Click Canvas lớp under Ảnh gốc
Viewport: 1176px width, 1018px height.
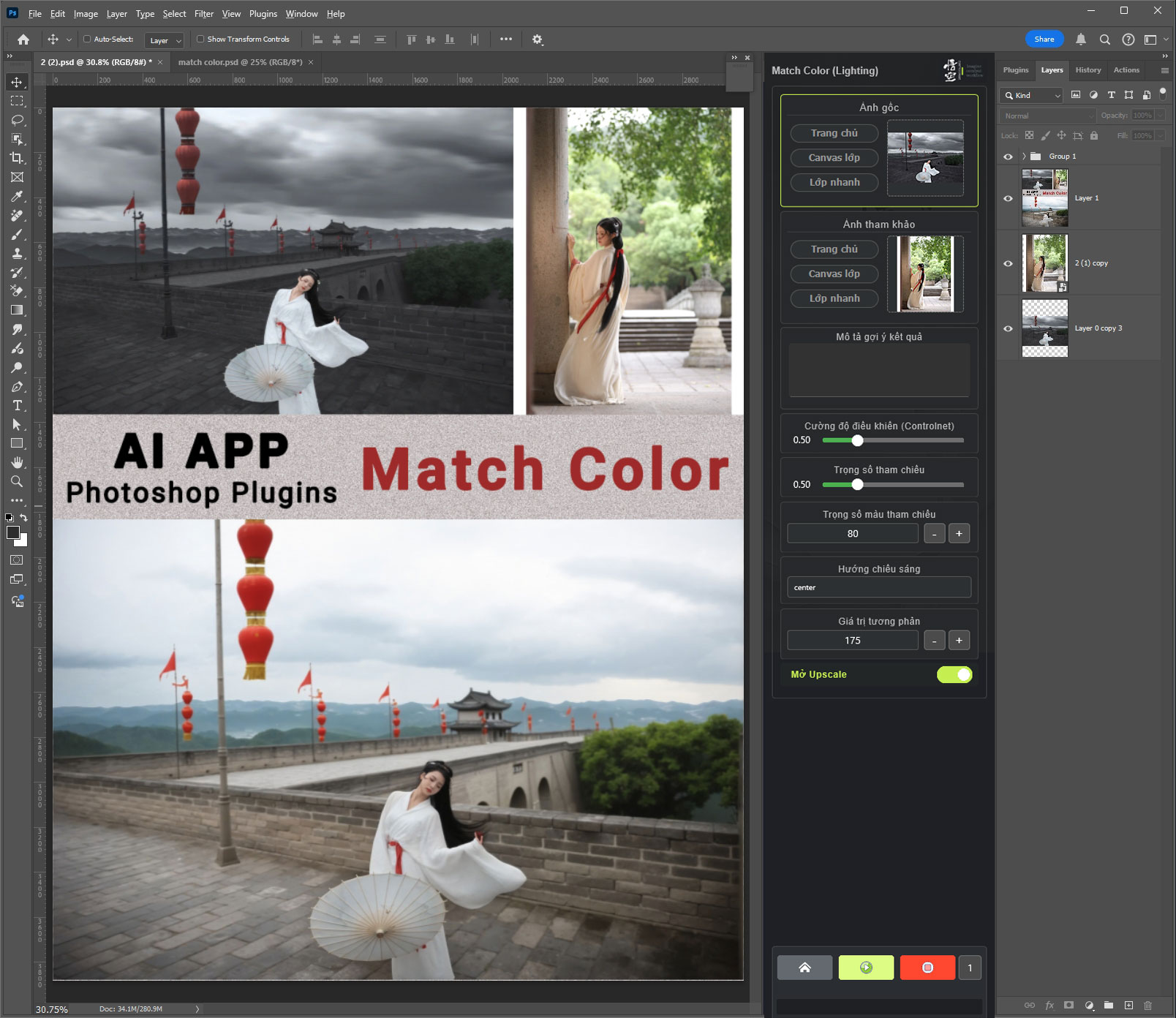point(834,158)
